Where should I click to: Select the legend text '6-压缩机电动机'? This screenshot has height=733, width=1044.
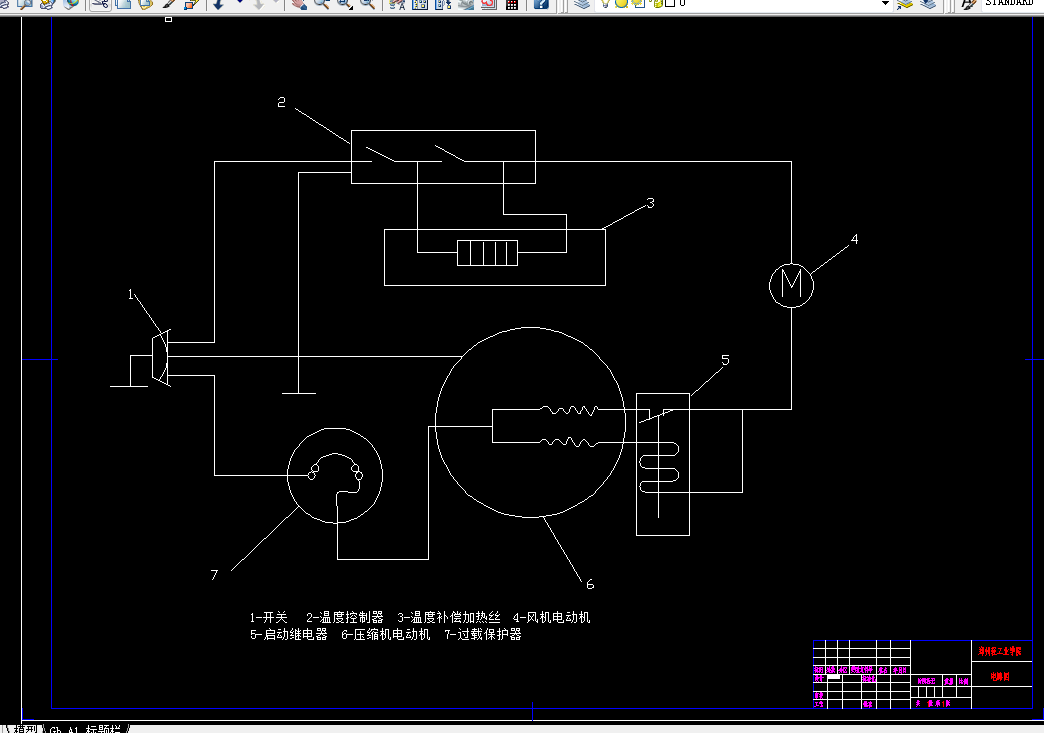pyautogui.click(x=386, y=634)
